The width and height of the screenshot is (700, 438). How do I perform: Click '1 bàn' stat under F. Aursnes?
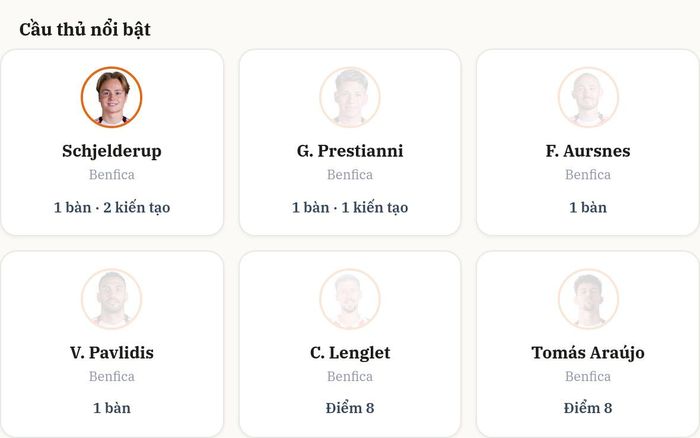588,208
